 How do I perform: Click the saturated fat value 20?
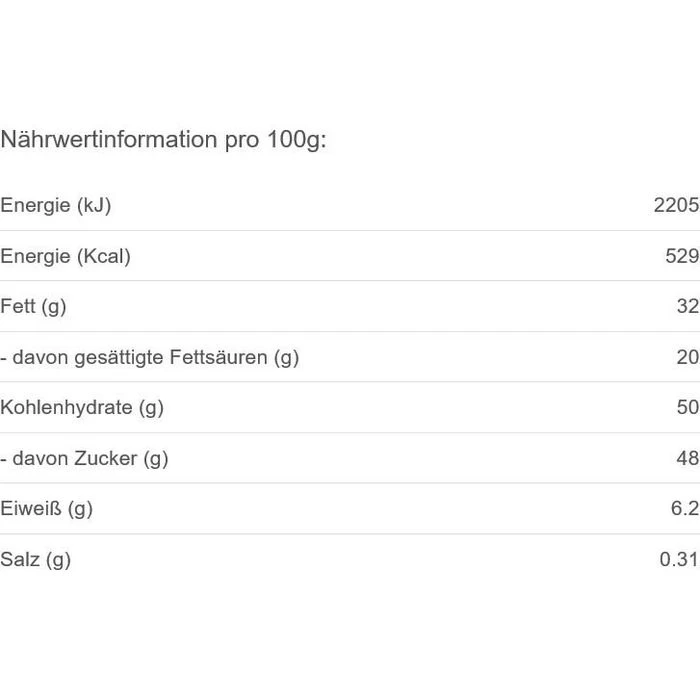[x=687, y=358]
